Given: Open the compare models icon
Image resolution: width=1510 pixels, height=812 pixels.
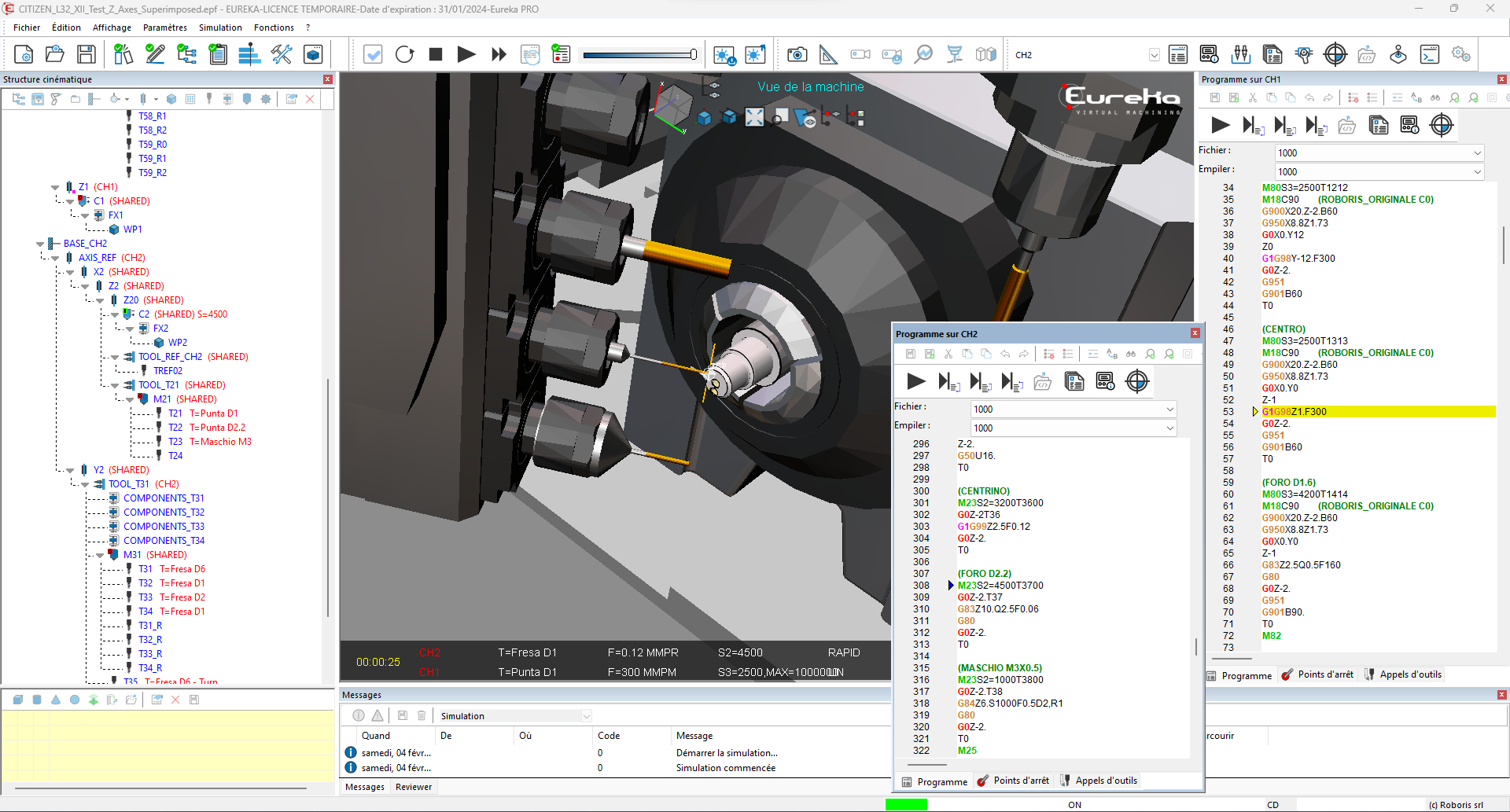Looking at the screenshot, I should (x=986, y=54).
